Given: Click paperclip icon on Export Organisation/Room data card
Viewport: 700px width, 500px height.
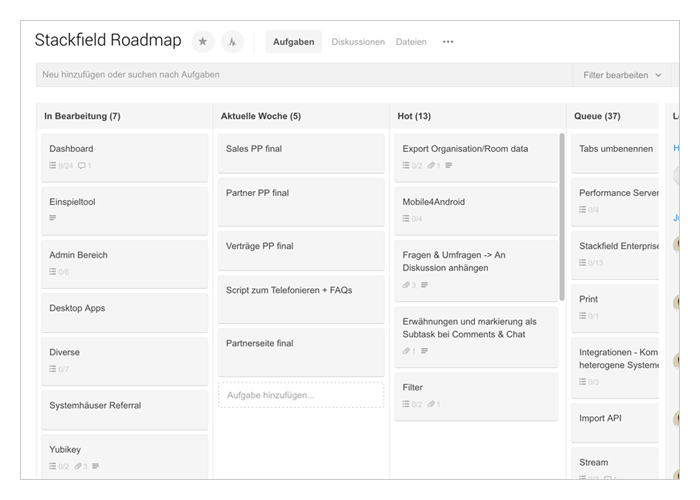Looking at the screenshot, I should click(x=431, y=165).
